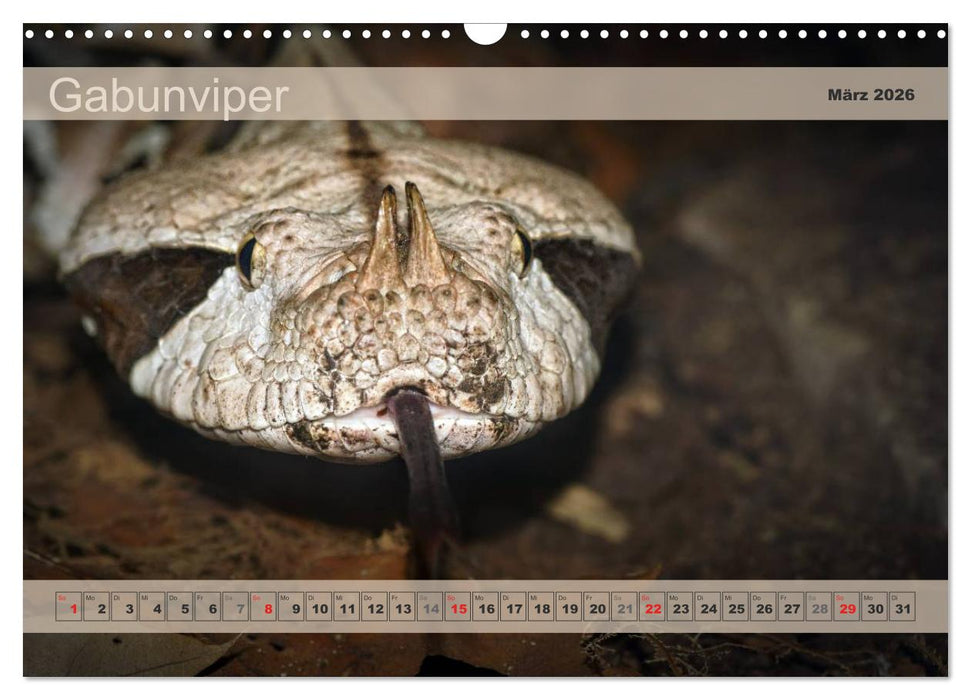The width and height of the screenshot is (971, 700).
Task: Select Saturday 21 greyed date cell
Action: tap(625, 607)
